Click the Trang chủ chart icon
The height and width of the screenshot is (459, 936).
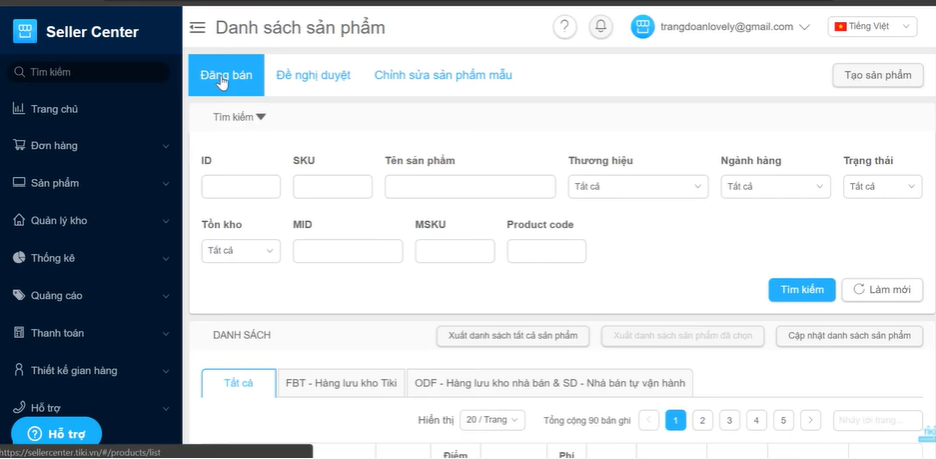click(x=18, y=109)
